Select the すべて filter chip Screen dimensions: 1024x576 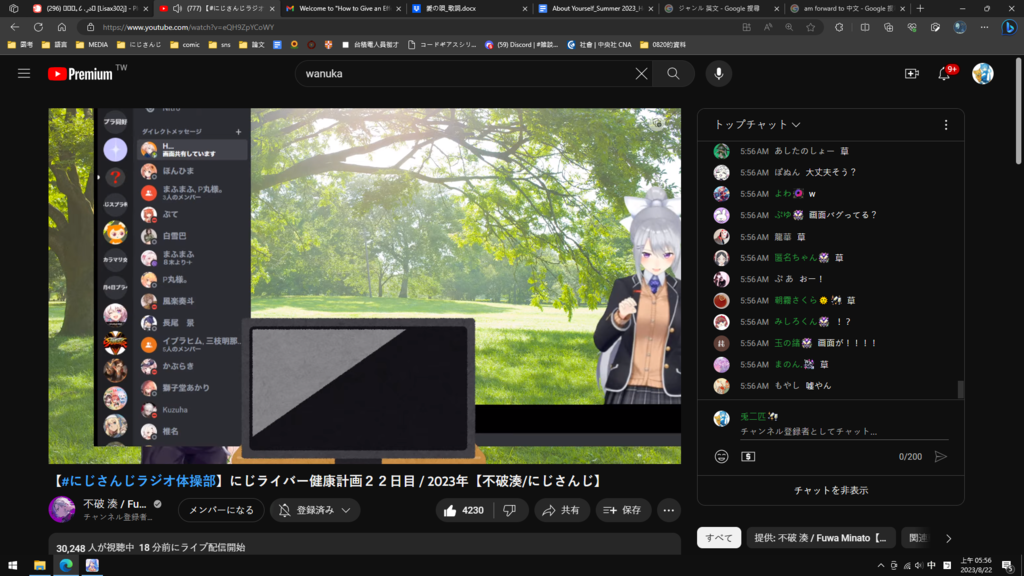[x=719, y=537]
